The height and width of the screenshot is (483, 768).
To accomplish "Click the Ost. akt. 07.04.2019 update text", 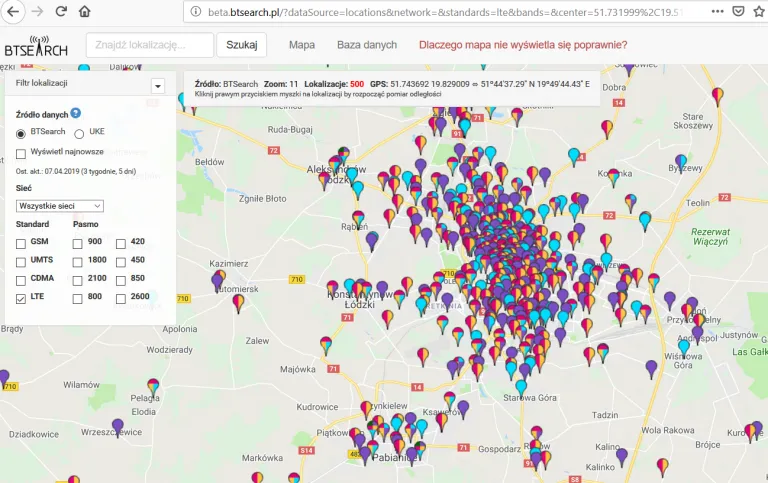I will (x=76, y=171).
